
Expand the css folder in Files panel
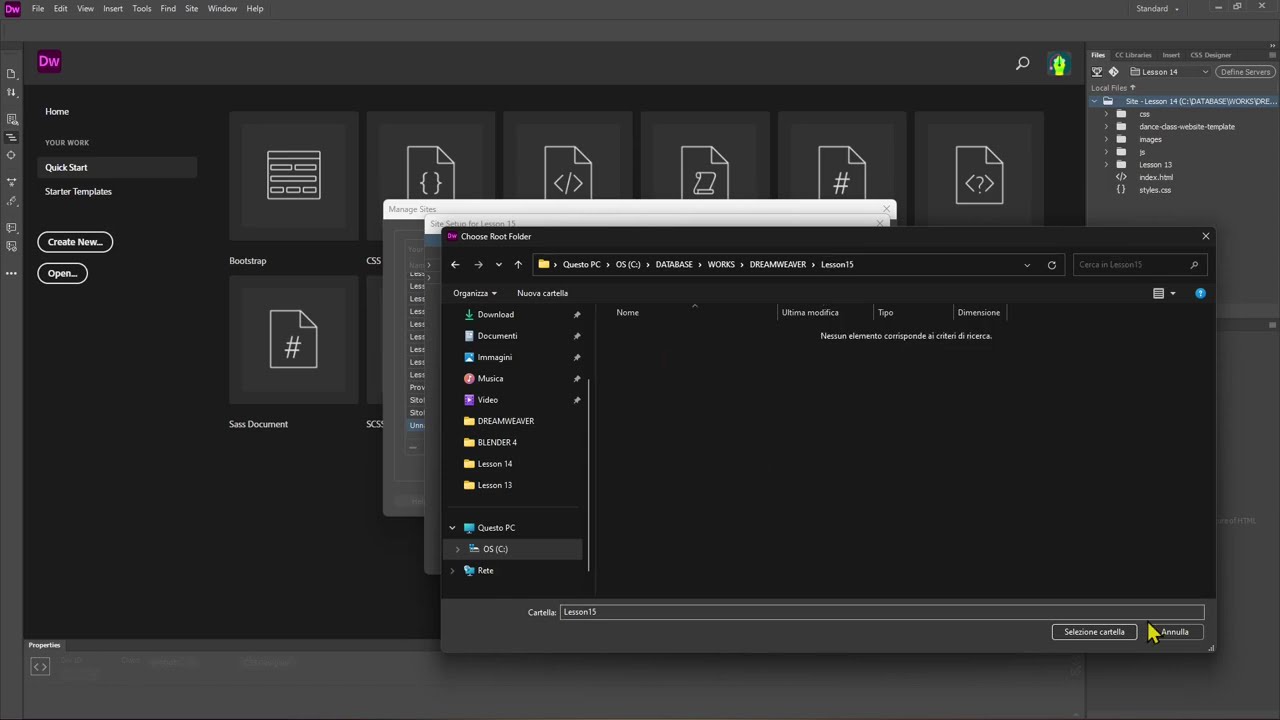click(x=1106, y=114)
